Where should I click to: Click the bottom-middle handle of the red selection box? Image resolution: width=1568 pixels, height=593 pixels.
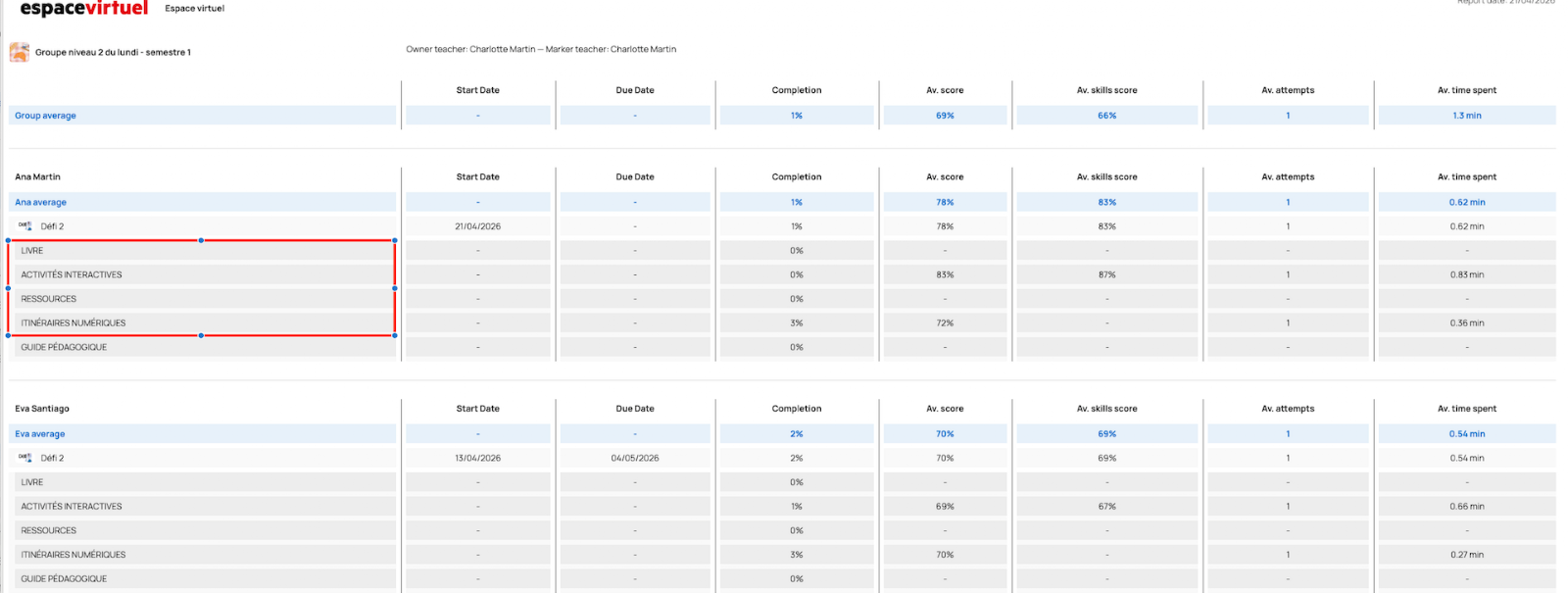tap(201, 335)
